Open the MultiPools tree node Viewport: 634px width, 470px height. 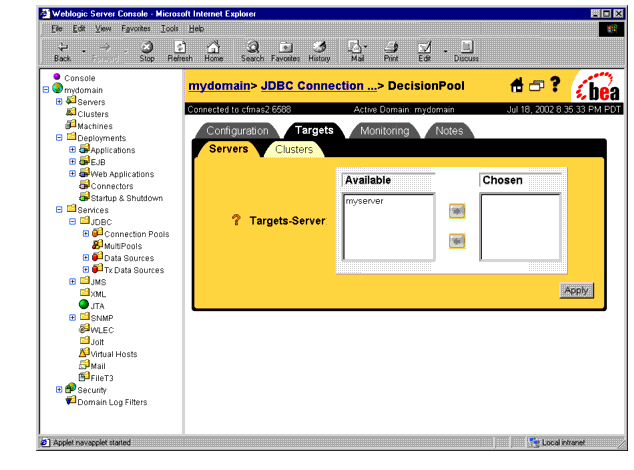coord(123,246)
